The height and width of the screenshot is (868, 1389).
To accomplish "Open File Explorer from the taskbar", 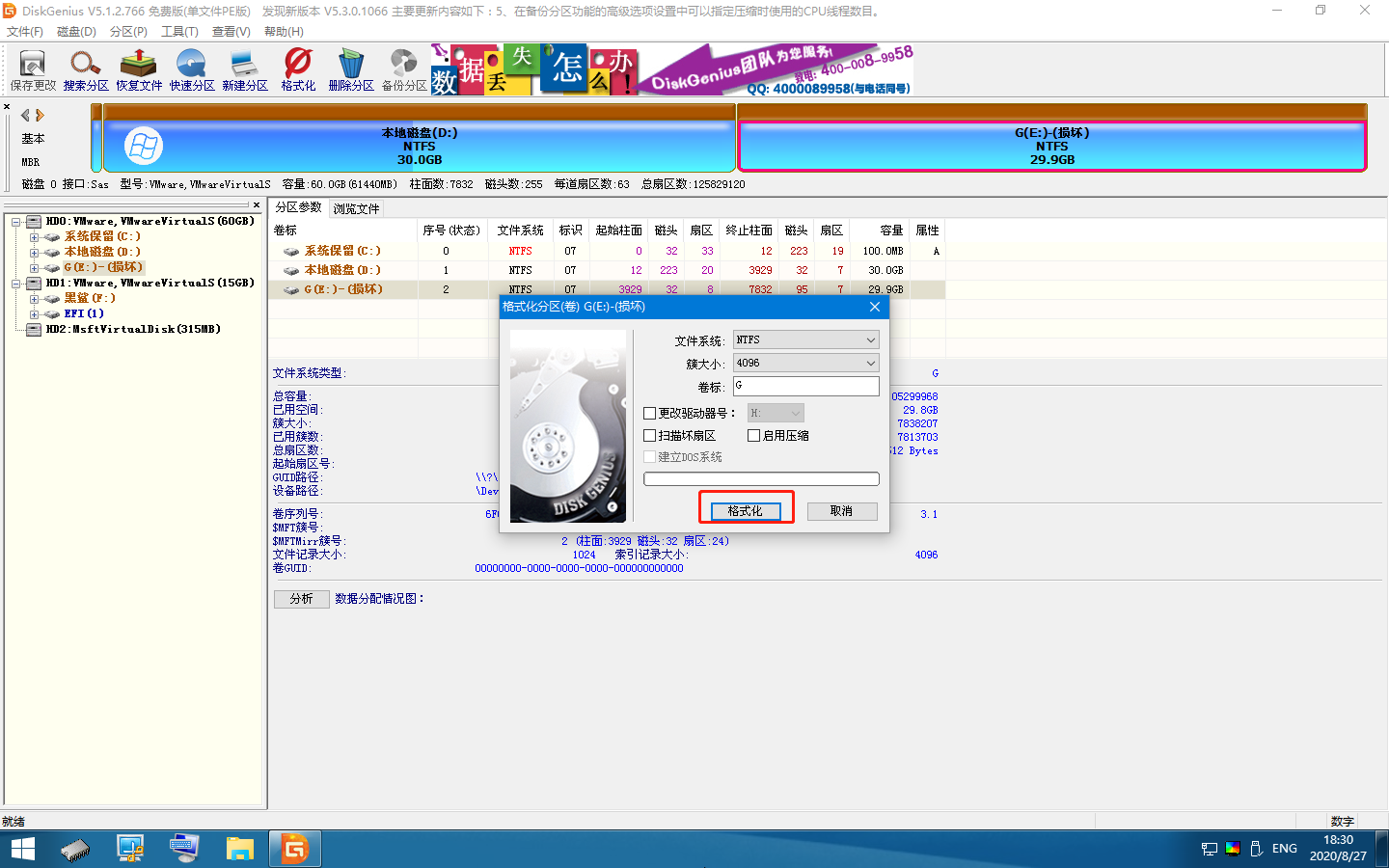I will (239, 849).
